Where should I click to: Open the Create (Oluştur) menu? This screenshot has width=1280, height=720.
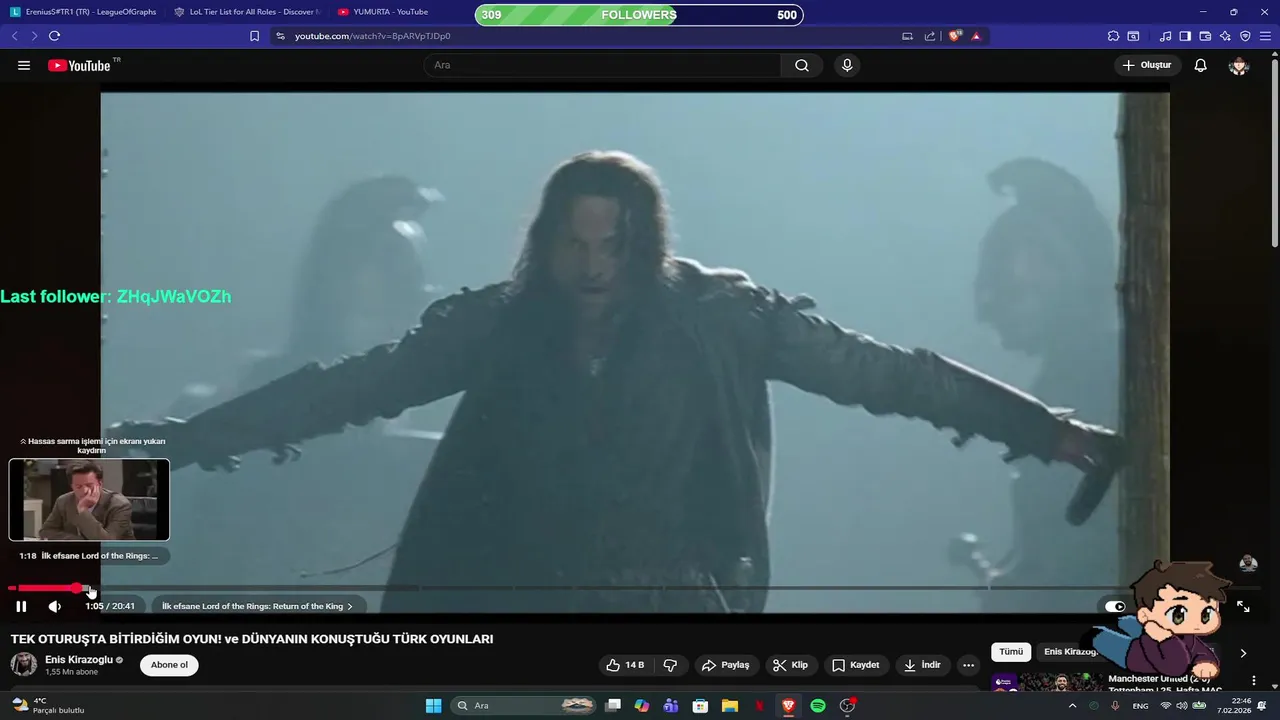(x=1147, y=65)
